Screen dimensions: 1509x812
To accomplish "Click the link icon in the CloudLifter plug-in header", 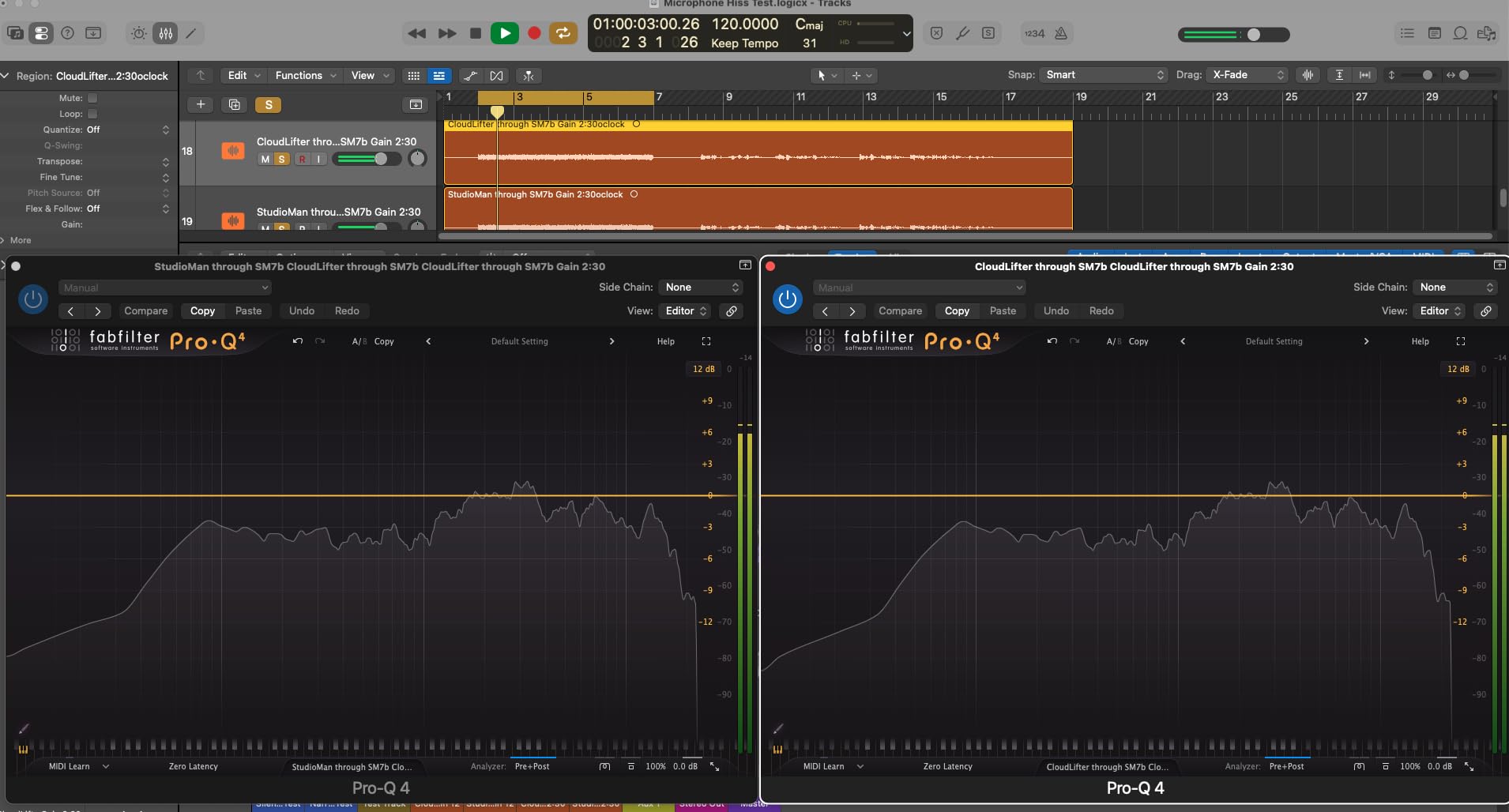I will point(1486,311).
